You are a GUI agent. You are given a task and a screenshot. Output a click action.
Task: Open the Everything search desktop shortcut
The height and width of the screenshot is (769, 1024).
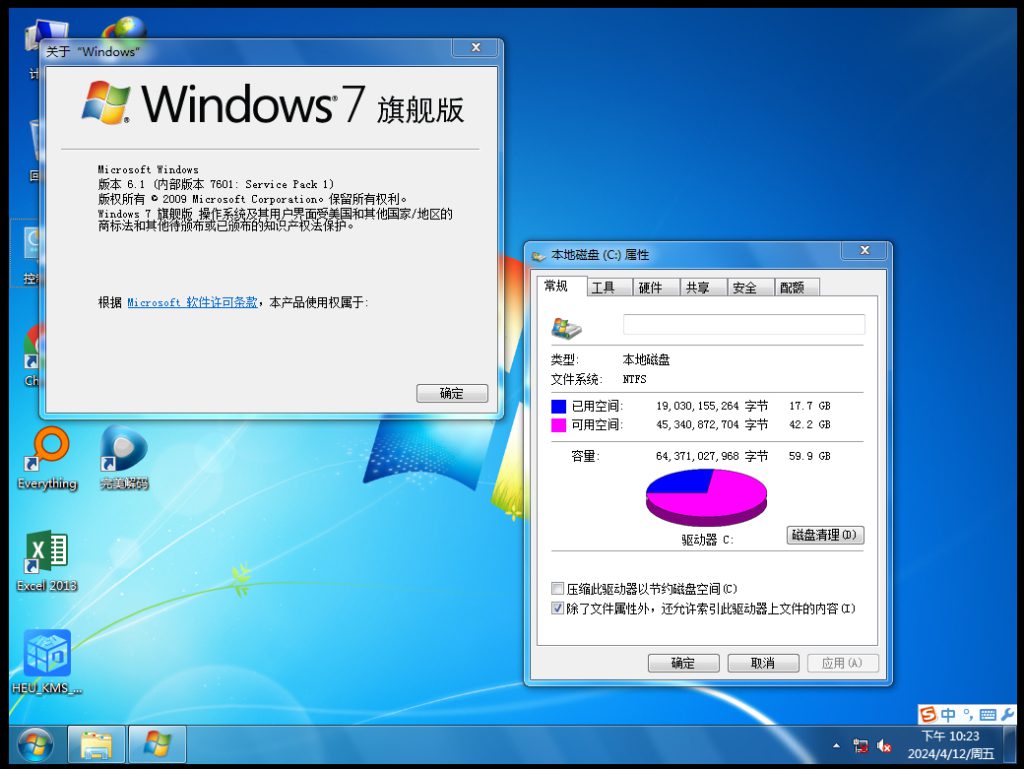point(48,452)
